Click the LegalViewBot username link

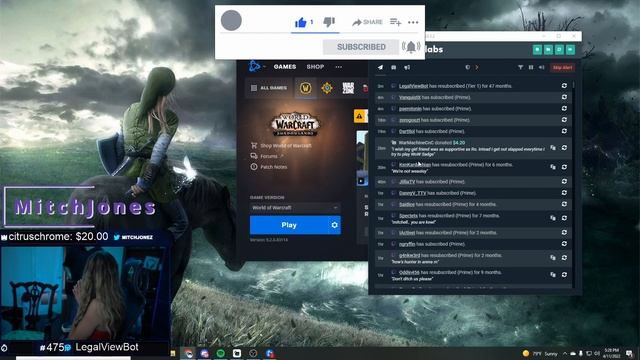[x=413, y=86]
